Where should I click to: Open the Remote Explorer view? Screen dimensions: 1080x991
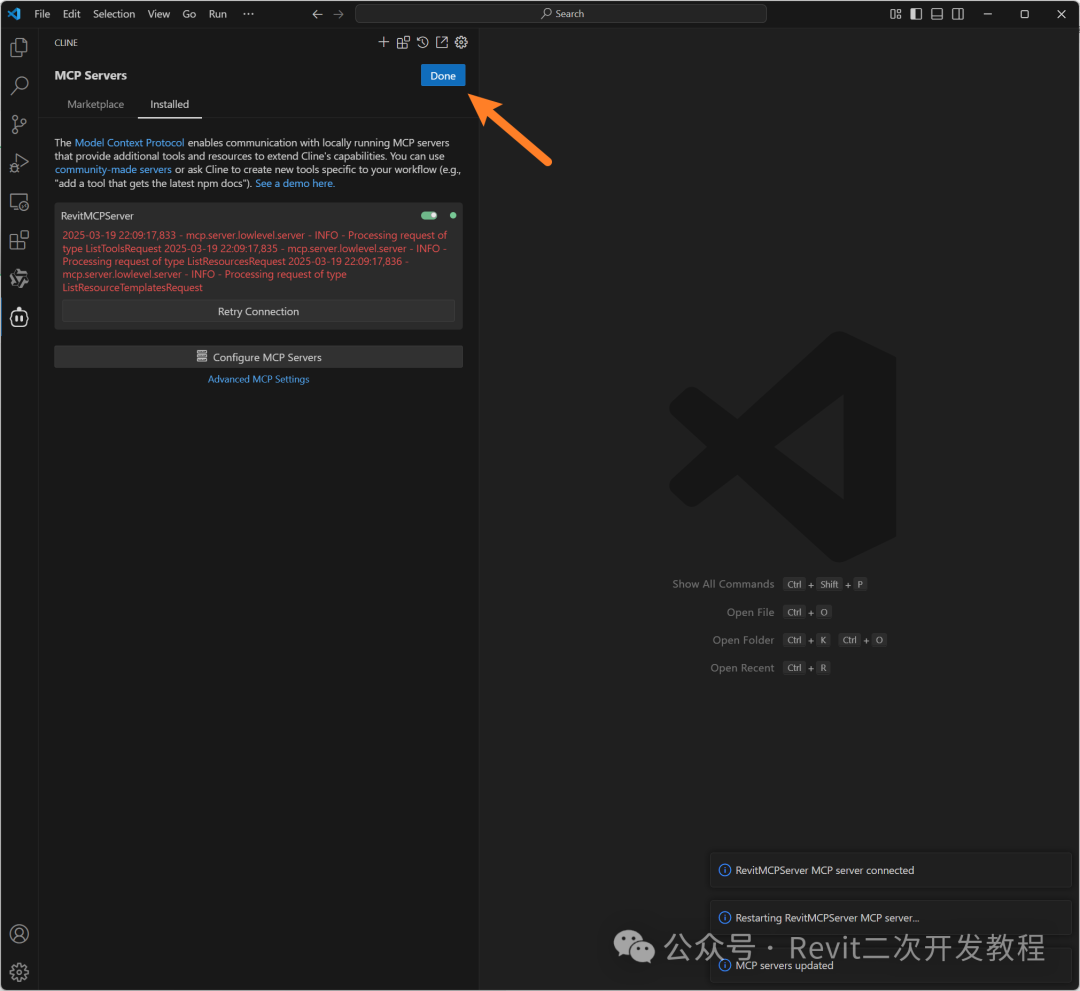pos(19,202)
